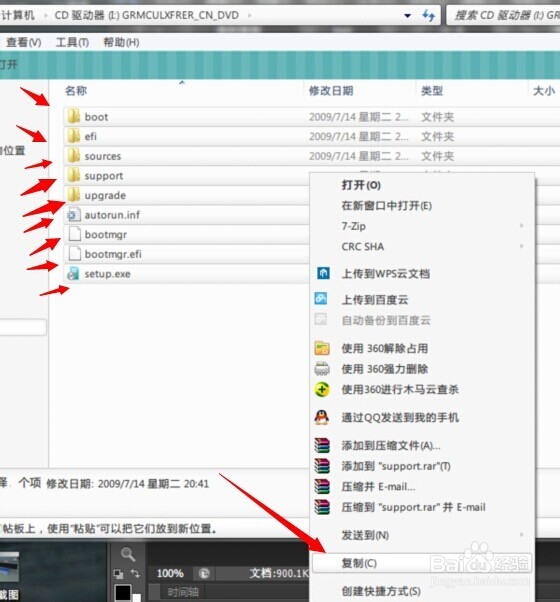This screenshot has width=560, height=602.
Task: Click the WinRAR icon beside 添加到压缩文件(A)
Action: click(x=322, y=445)
